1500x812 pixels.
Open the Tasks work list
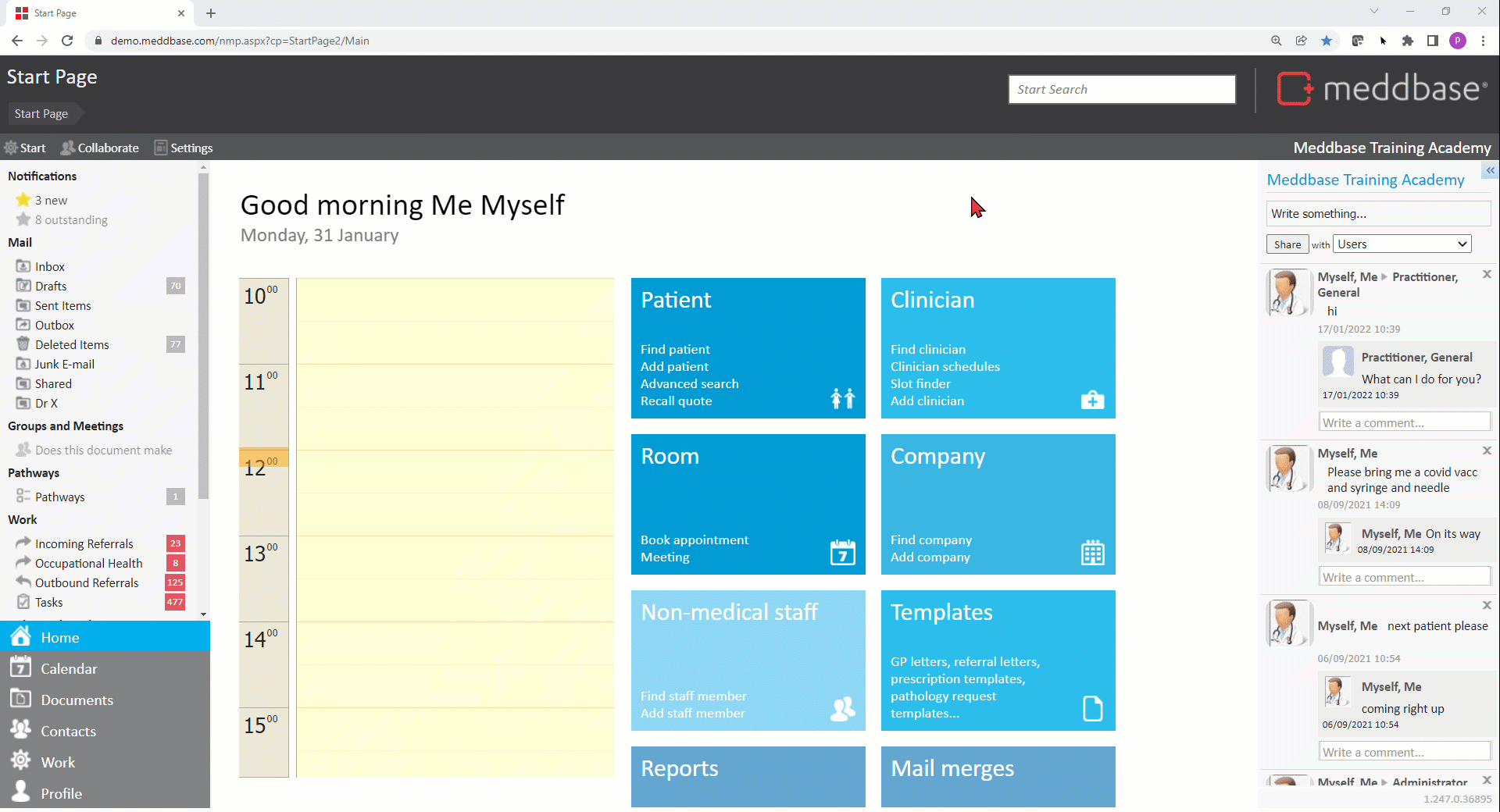(x=48, y=602)
